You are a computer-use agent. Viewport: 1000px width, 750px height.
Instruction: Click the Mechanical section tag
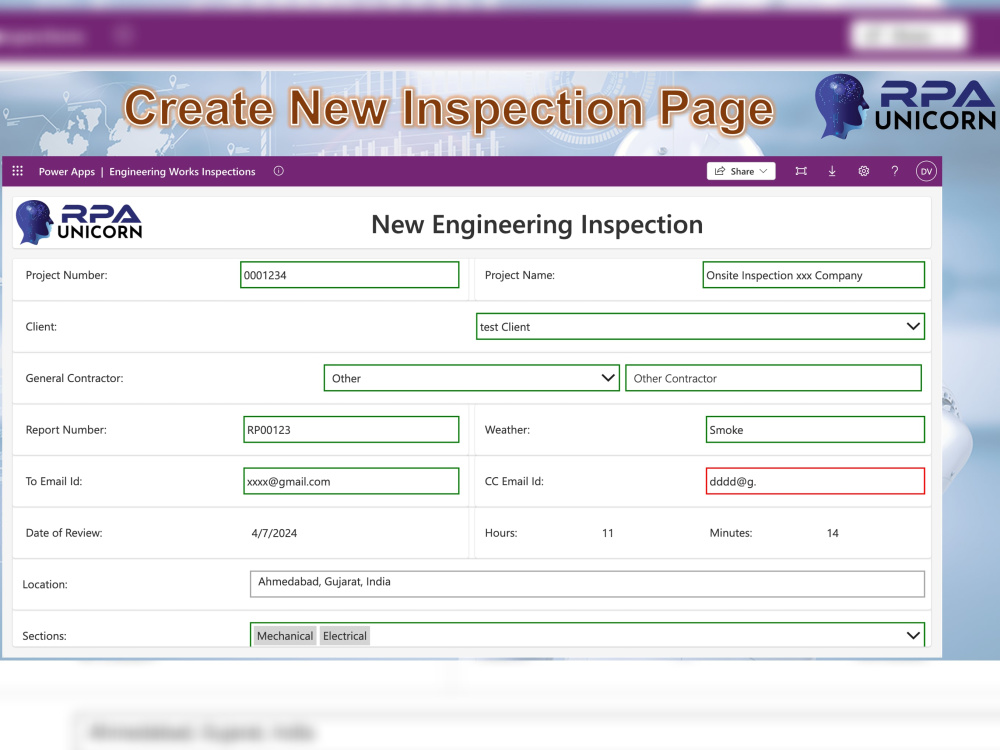click(x=285, y=636)
